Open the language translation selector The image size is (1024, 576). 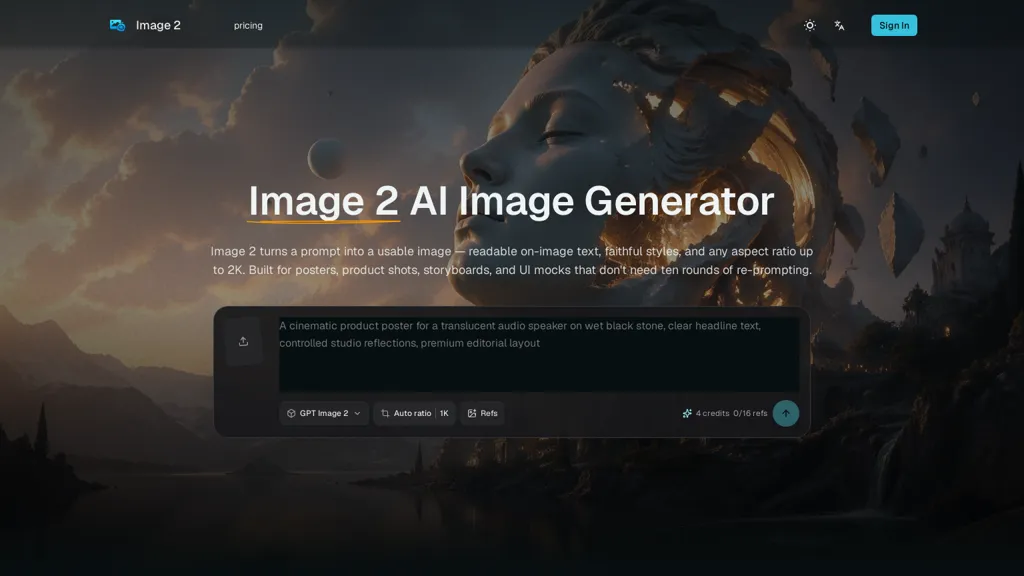pos(839,25)
